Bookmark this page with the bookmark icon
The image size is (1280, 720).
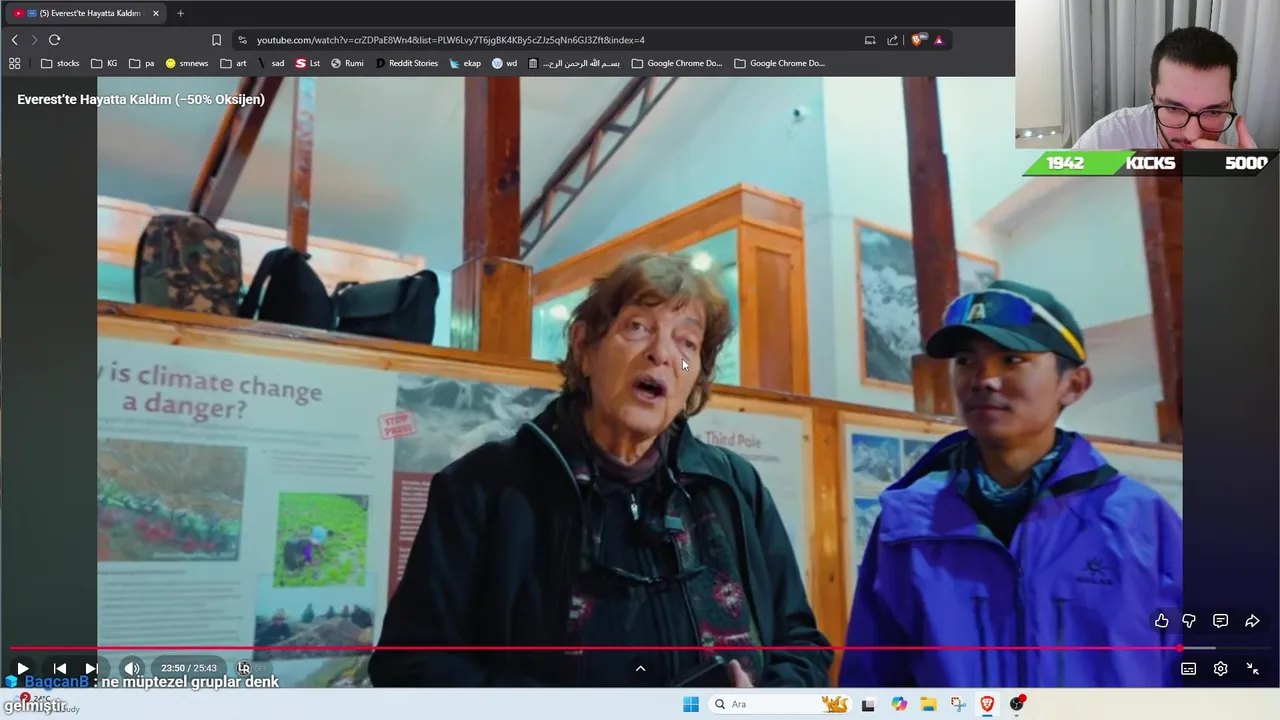[x=216, y=40]
